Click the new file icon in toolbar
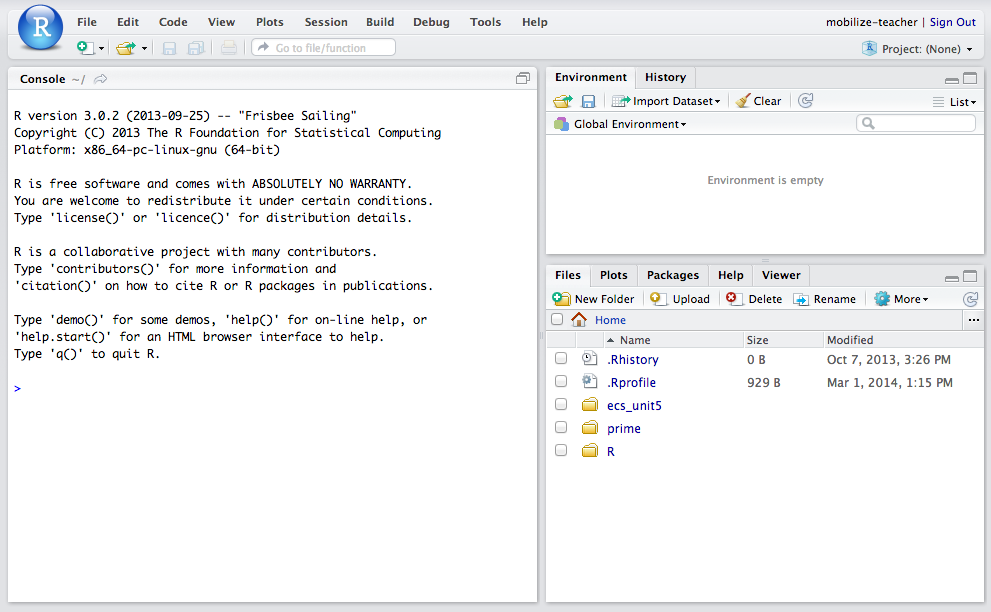This screenshot has height=612, width=991. (86, 48)
